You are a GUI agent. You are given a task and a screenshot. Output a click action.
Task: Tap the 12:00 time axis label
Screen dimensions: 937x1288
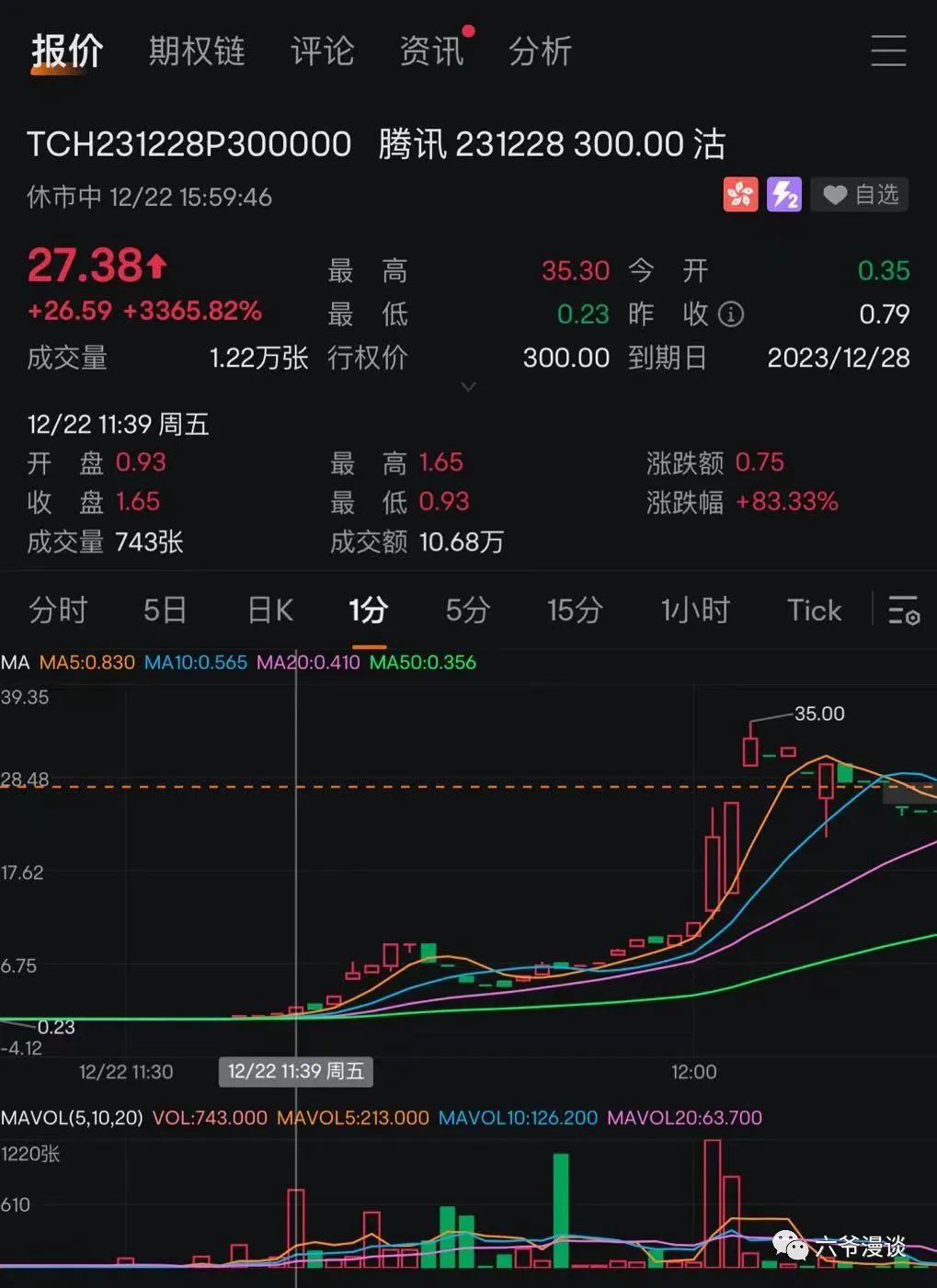click(x=693, y=1072)
